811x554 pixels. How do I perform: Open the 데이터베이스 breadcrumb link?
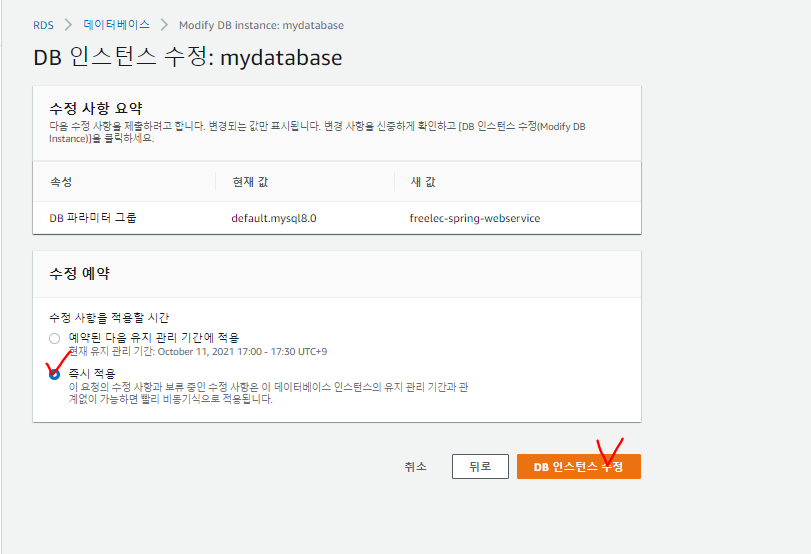click(116, 24)
